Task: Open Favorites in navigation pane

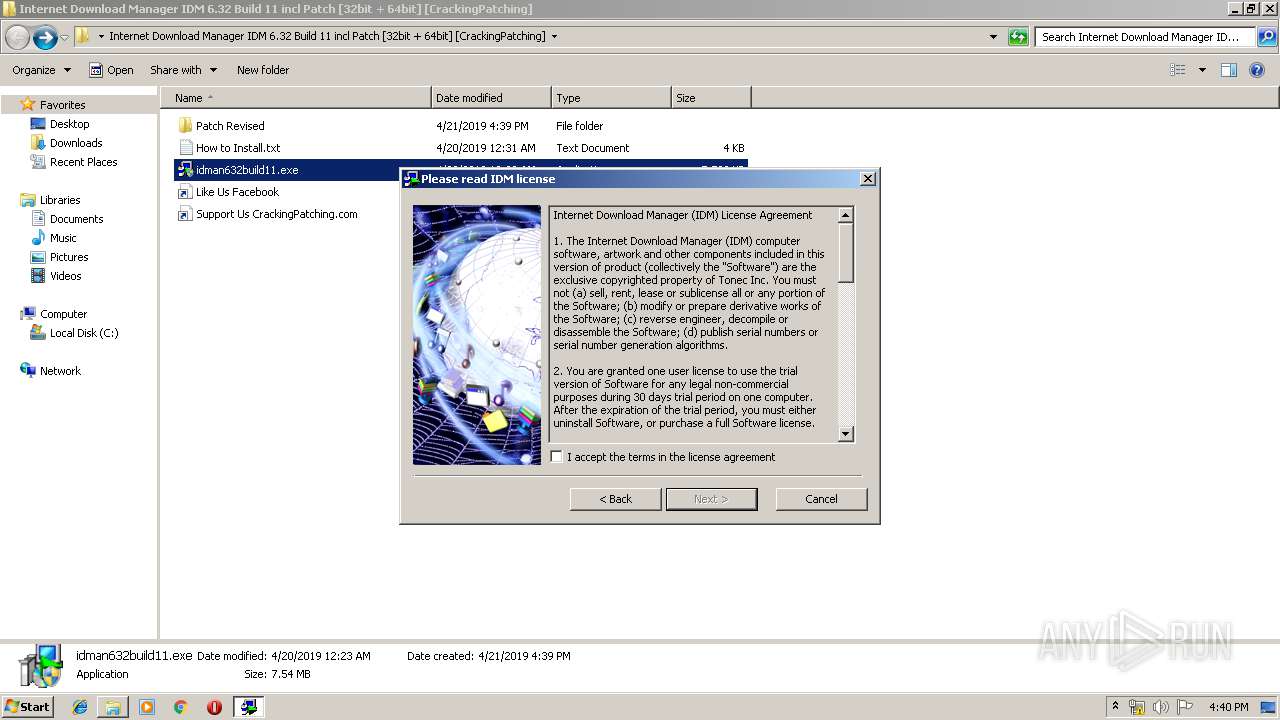Action: 62,105
